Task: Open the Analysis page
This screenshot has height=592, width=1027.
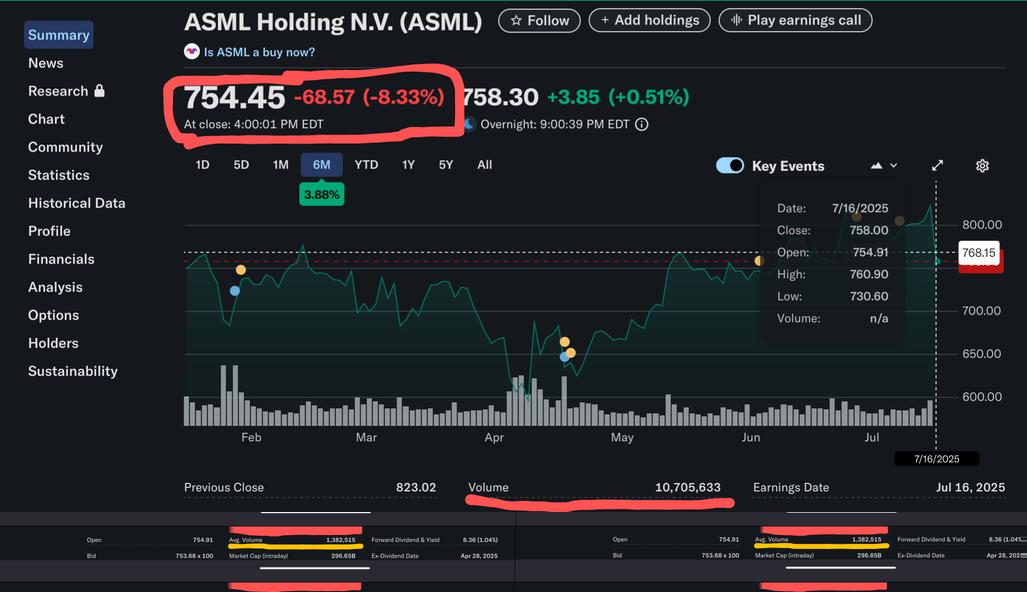Action: 55,287
